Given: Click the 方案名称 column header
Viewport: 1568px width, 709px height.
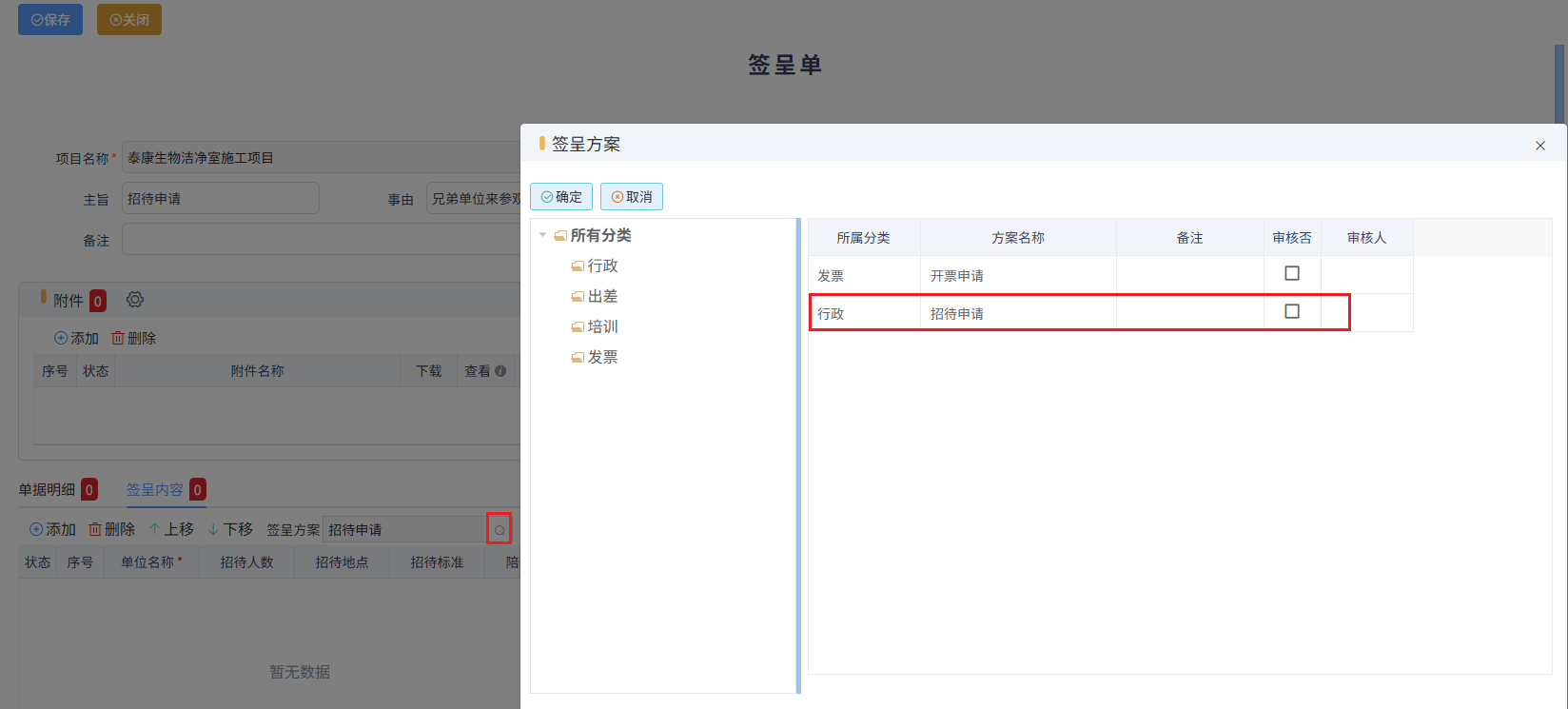Looking at the screenshot, I should point(1018,238).
